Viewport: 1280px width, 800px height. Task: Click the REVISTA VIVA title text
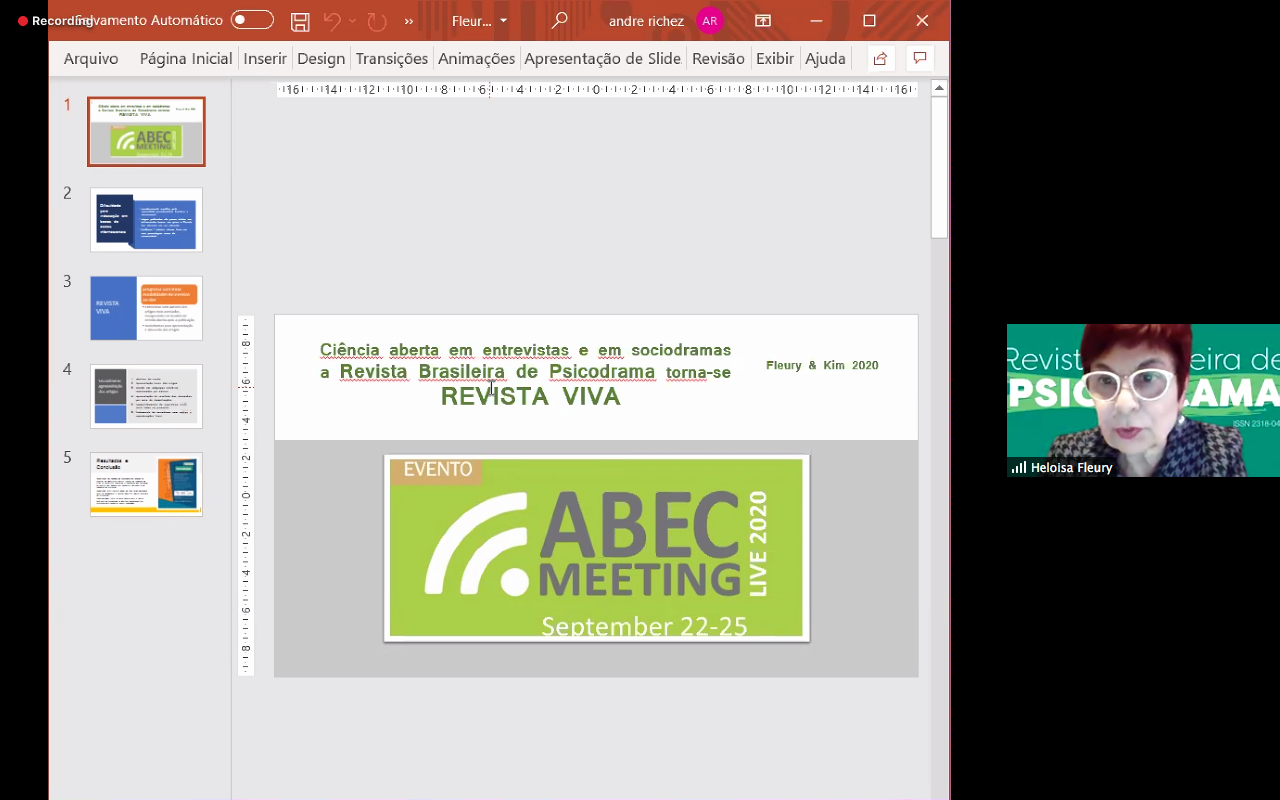[x=530, y=397]
